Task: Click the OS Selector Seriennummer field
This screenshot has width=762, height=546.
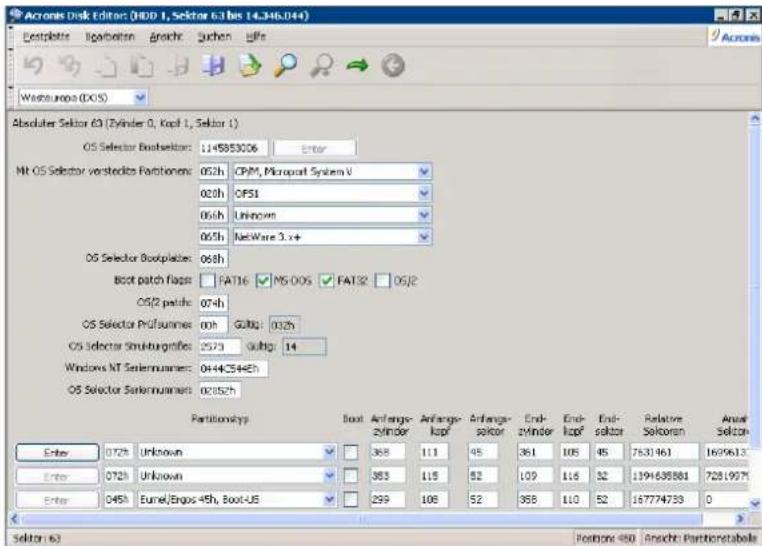Action: click(220, 390)
